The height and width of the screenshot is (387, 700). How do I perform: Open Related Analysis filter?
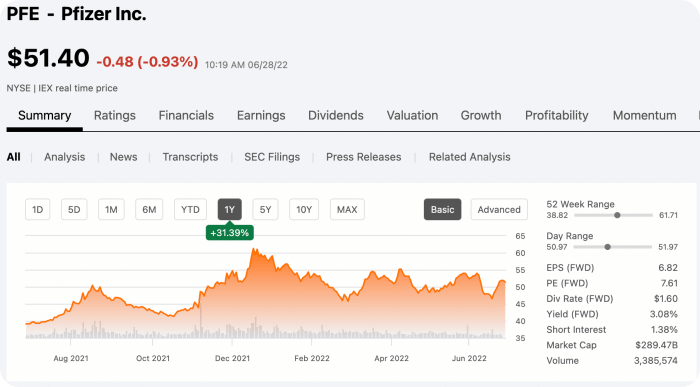(469, 157)
